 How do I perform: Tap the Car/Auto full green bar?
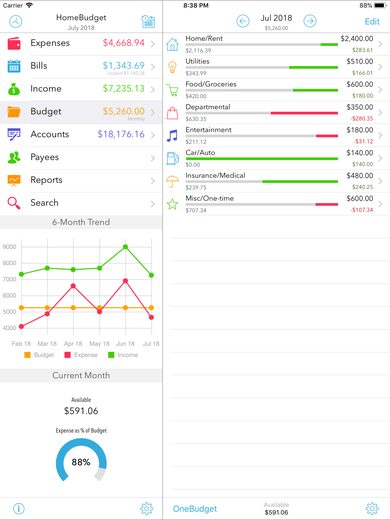(262, 159)
